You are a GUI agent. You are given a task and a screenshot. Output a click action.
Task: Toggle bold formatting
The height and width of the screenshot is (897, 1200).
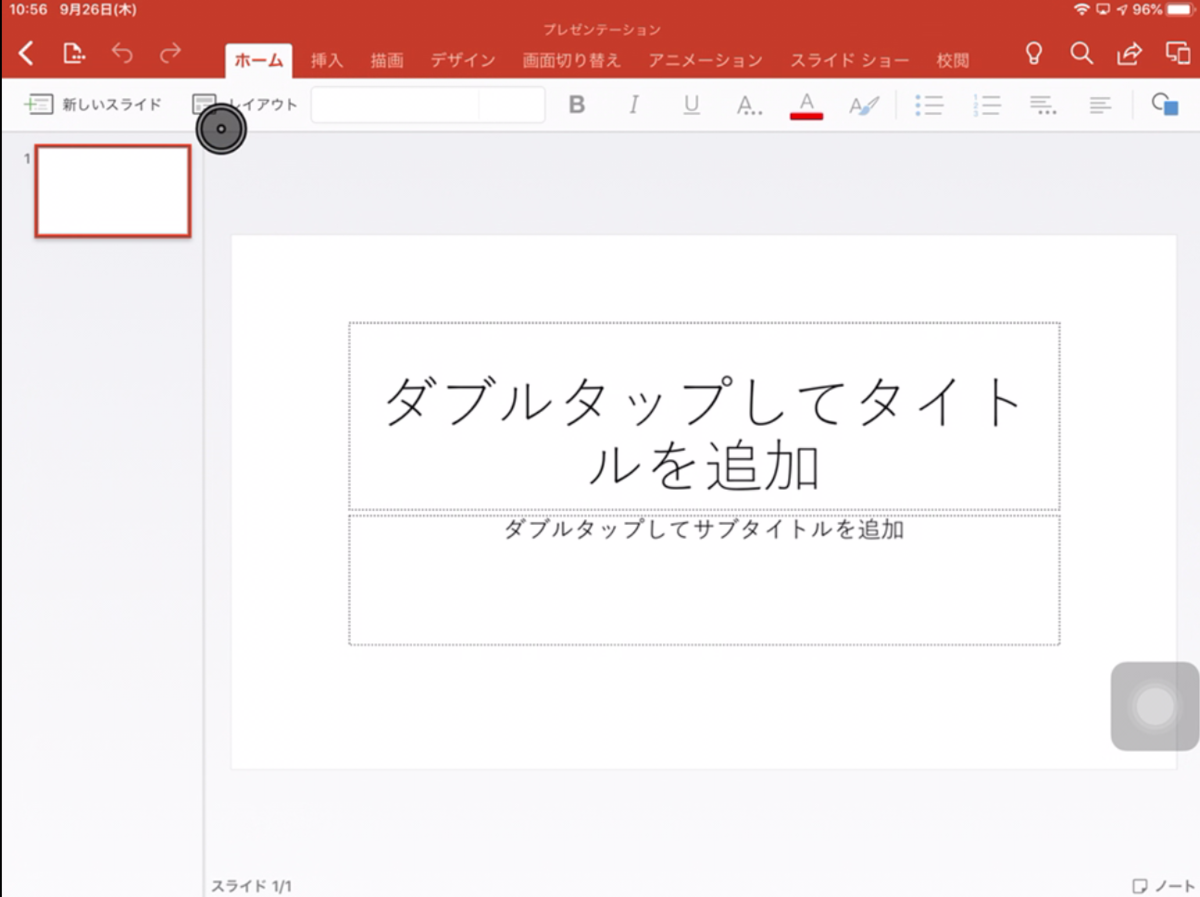pyautogui.click(x=577, y=105)
